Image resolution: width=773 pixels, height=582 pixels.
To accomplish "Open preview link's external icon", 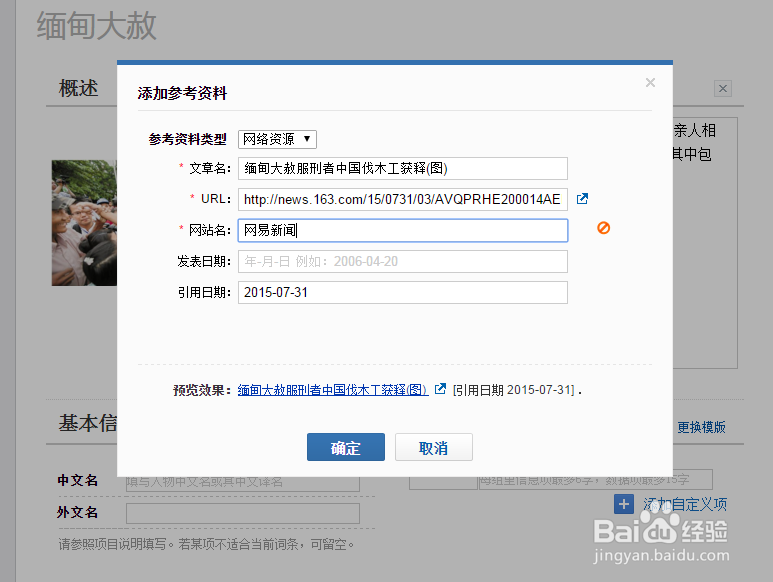I will [440, 389].
